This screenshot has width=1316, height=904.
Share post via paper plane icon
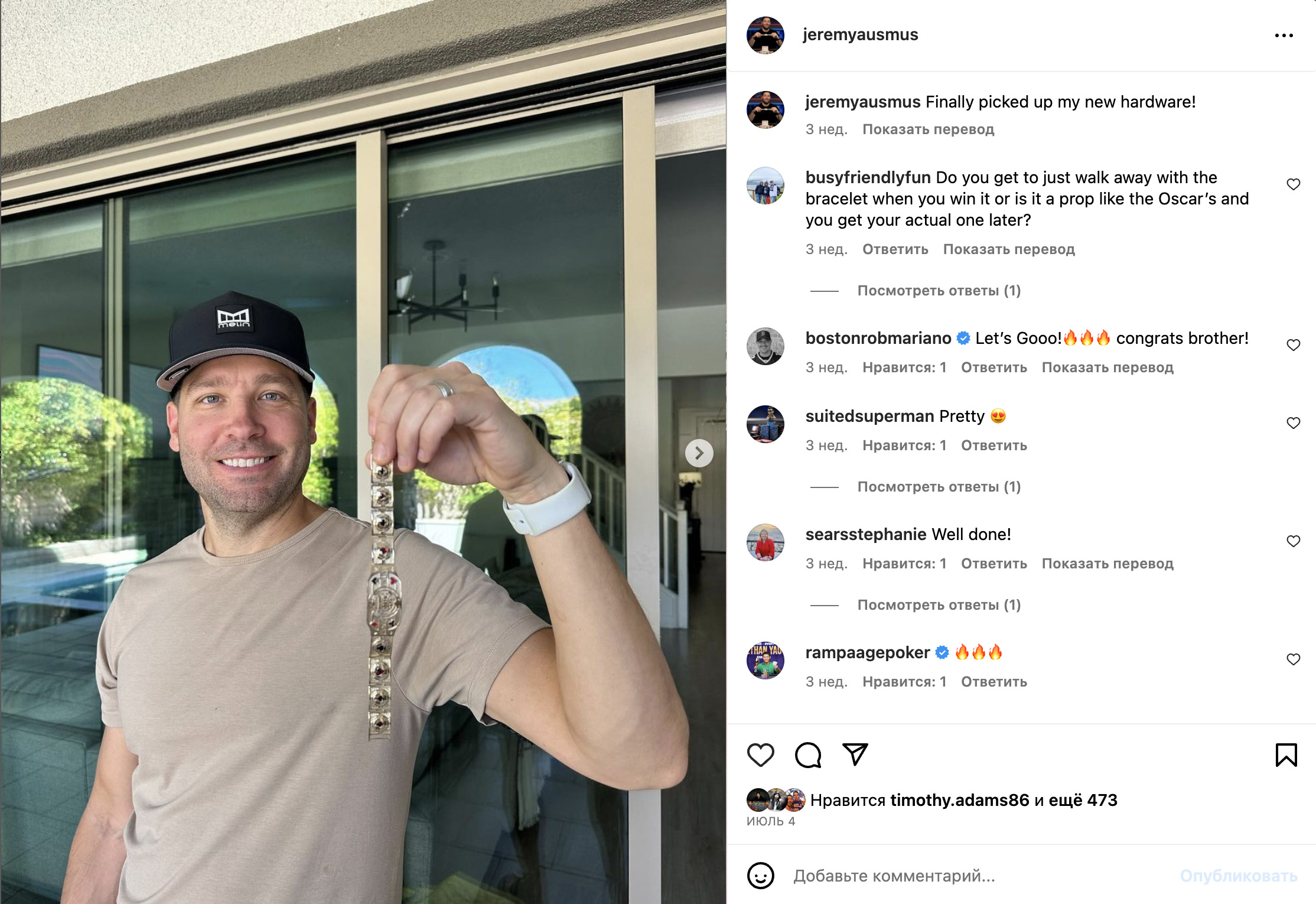click(x=855, y=755)
